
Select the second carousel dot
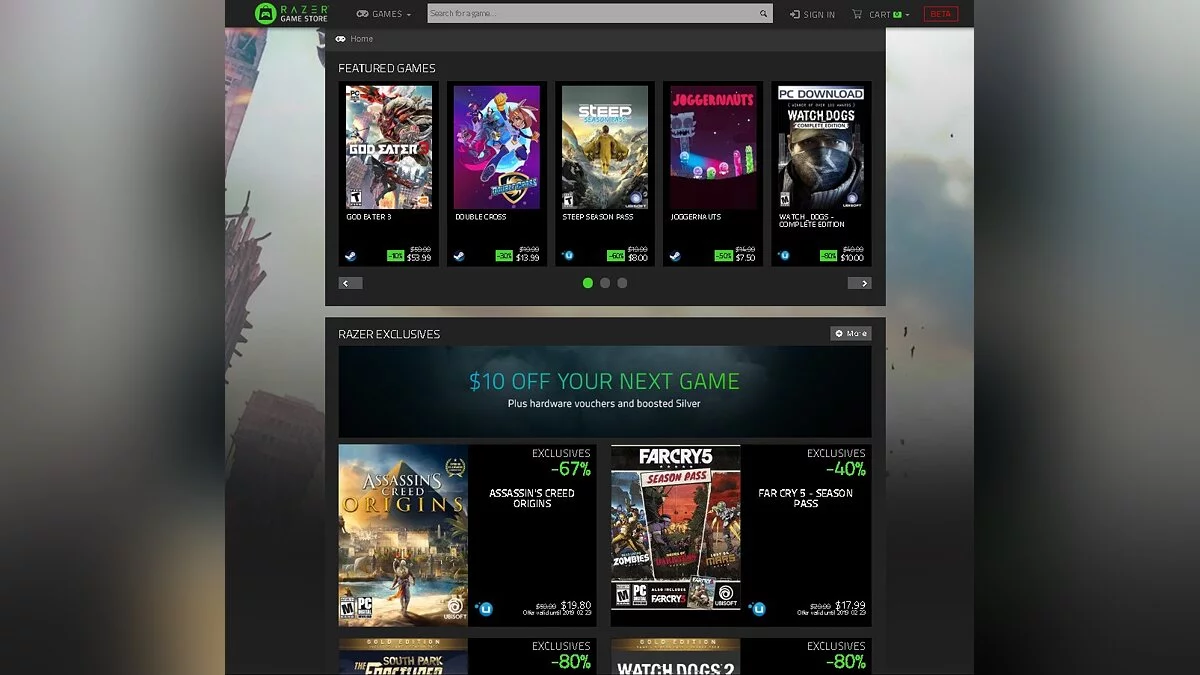pyautogui.click(x=605, y=283)
